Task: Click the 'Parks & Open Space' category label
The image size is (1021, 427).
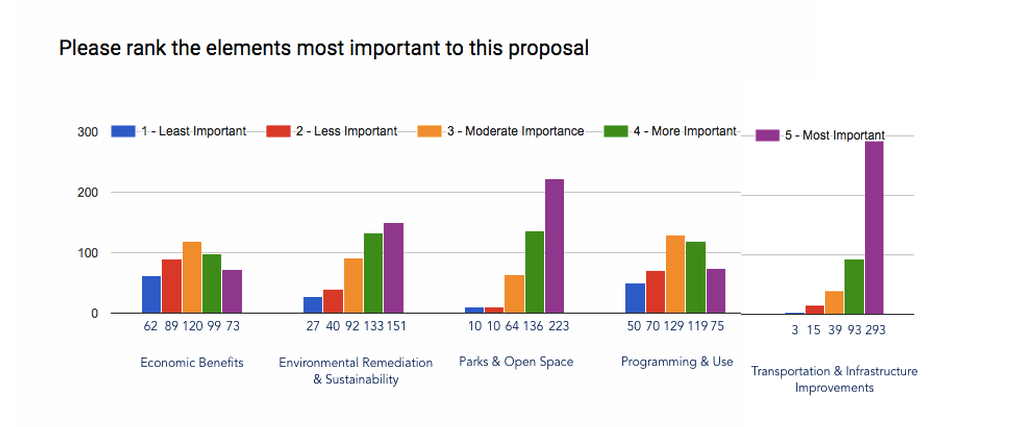Action: (x=516, y=361)
